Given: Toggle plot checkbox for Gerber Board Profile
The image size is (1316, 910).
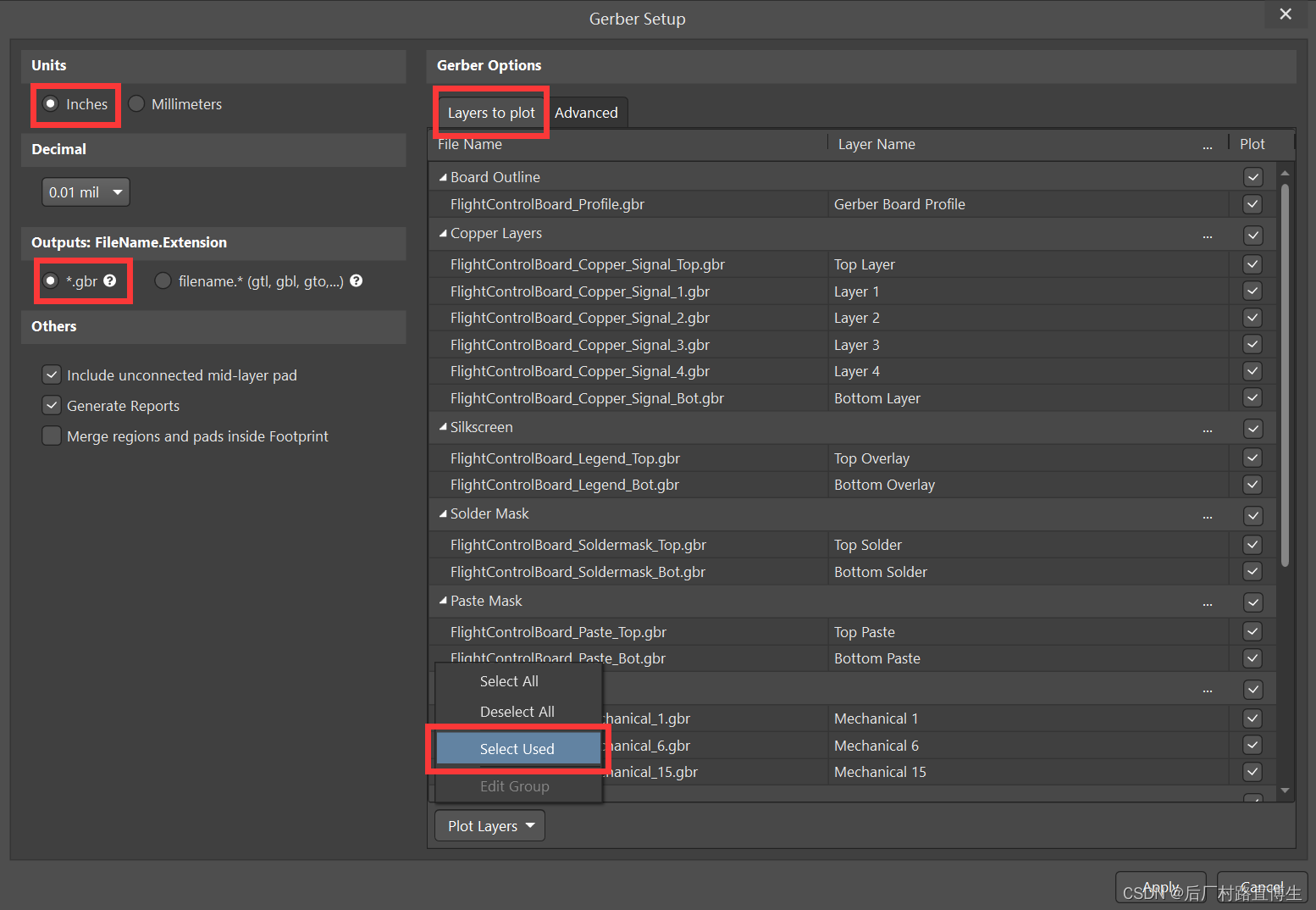Looking at the screenshot, I should tap(1253, 204).
